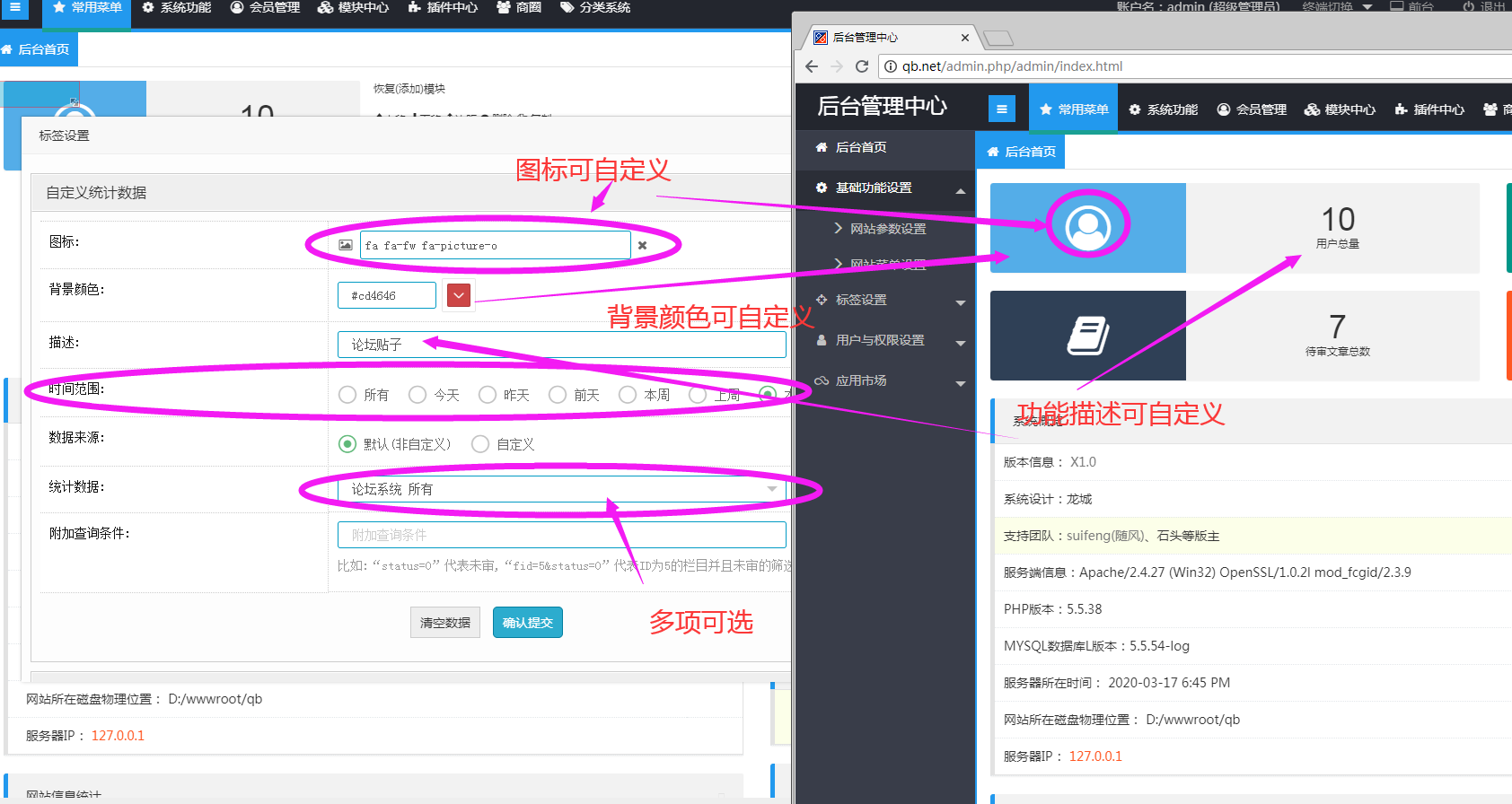Click the picture icon beside icon field
The height and width of the screenshot is (804, 1512).
[x=346, y=245]
